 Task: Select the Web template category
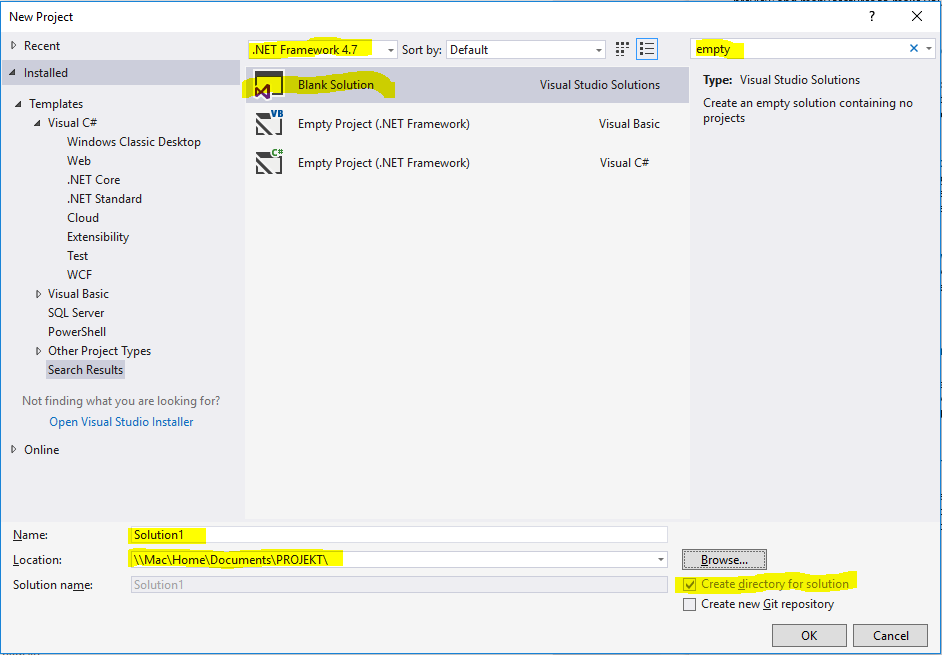click(79, 160)
